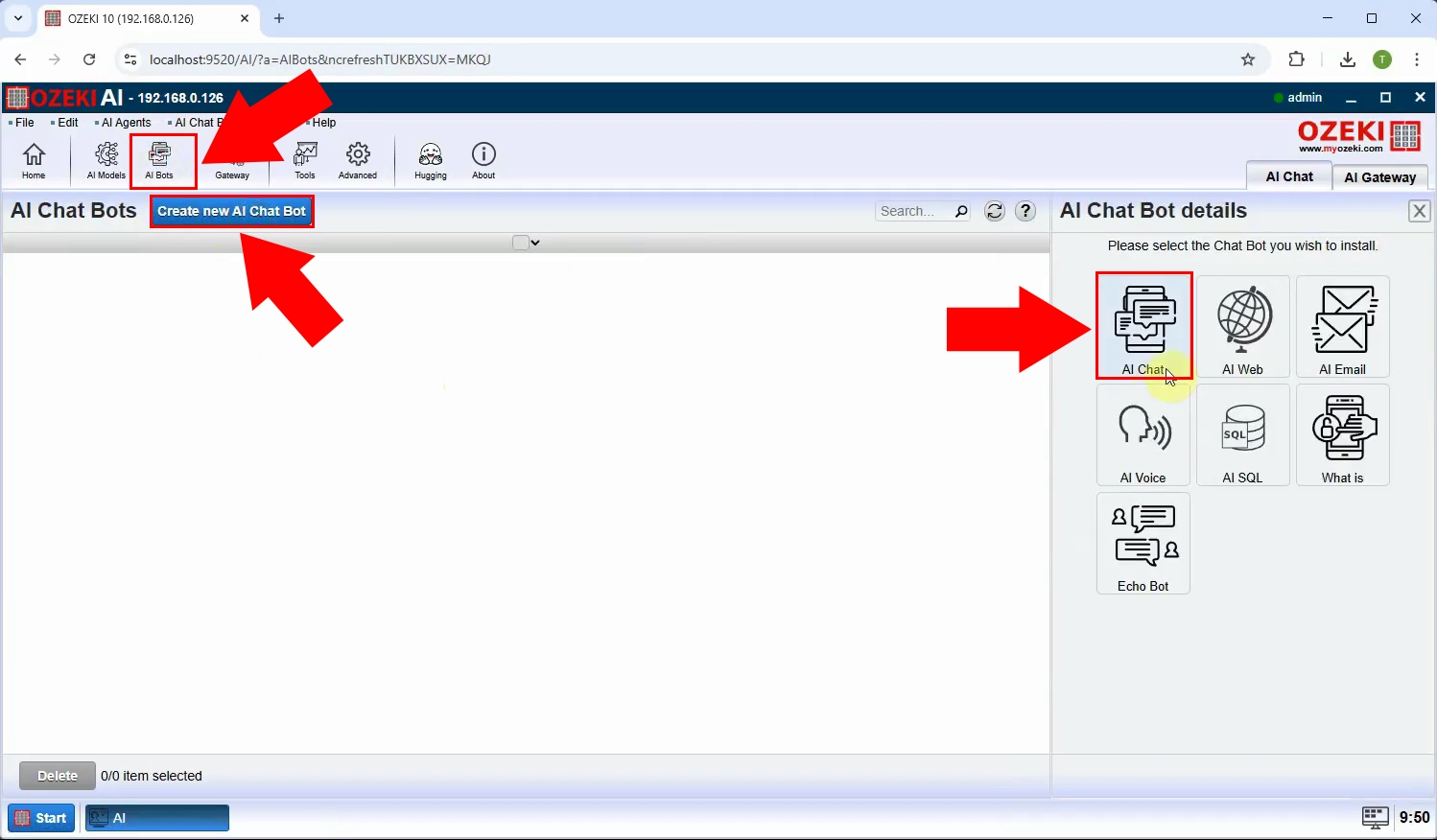Open help for AI Chat Bots list
This screenshot has height=840, width=1437.
coord(1025,211)
